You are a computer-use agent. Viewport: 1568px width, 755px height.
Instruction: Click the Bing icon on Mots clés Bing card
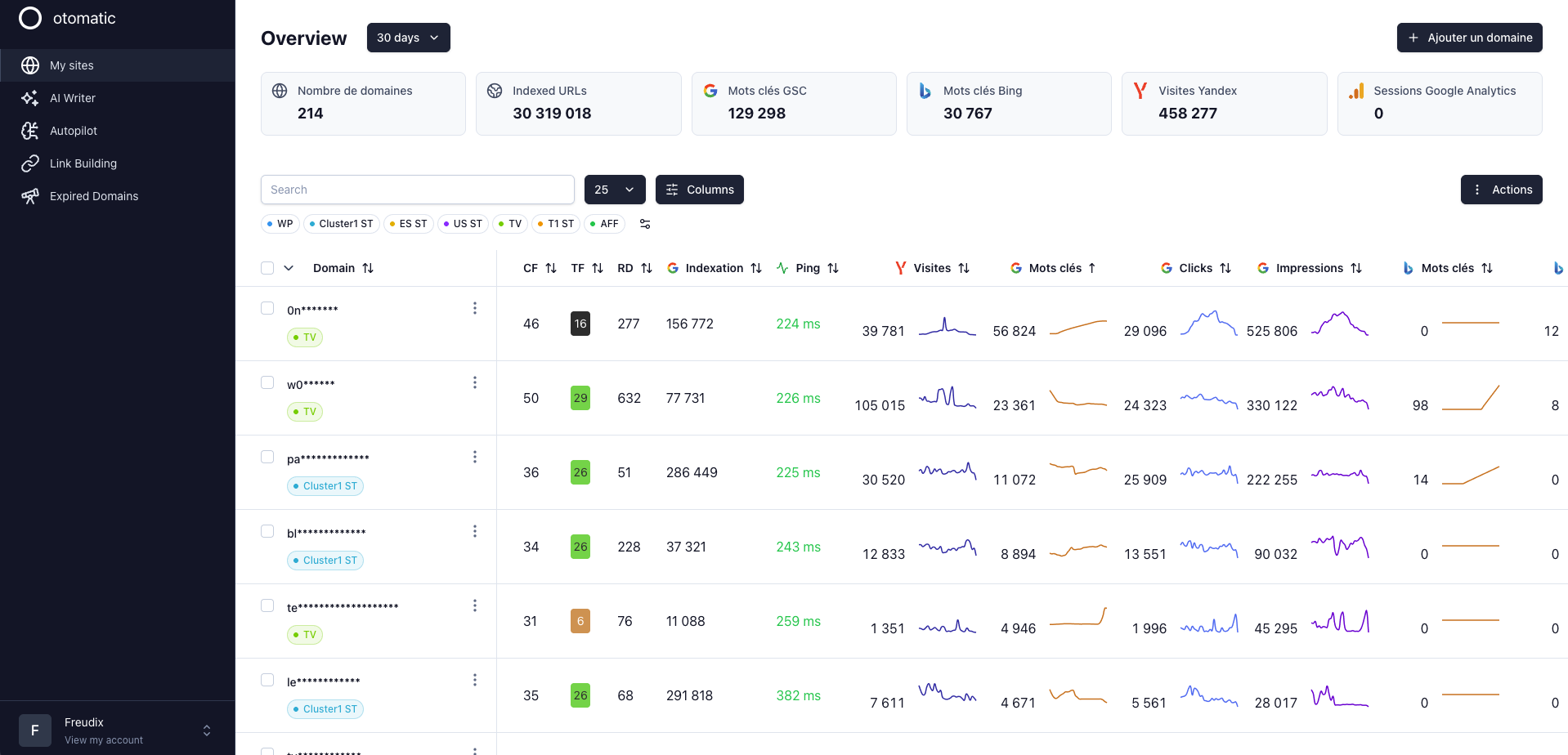pos(925,91)
